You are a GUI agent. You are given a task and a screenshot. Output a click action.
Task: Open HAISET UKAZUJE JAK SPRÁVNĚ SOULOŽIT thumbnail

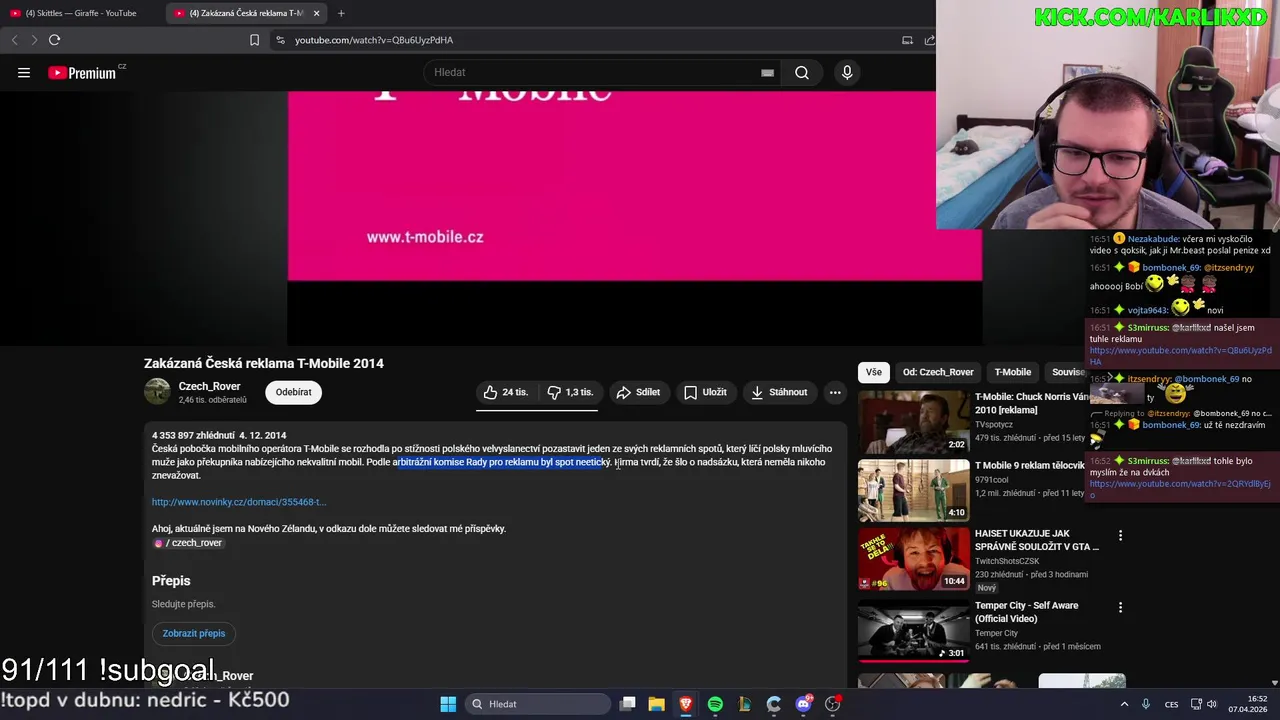point(913,558)
